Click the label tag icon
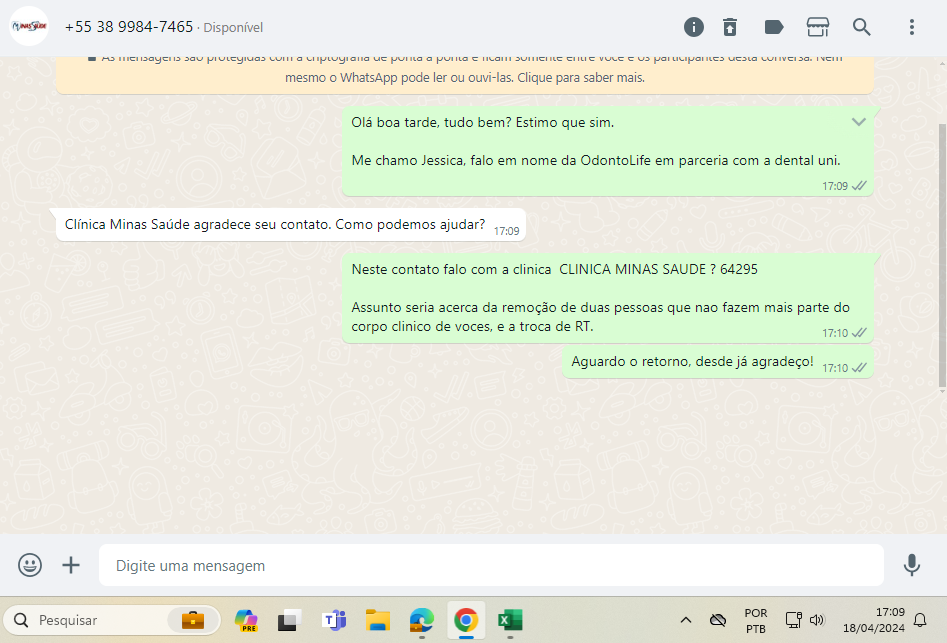 click(x=774, y=27)
